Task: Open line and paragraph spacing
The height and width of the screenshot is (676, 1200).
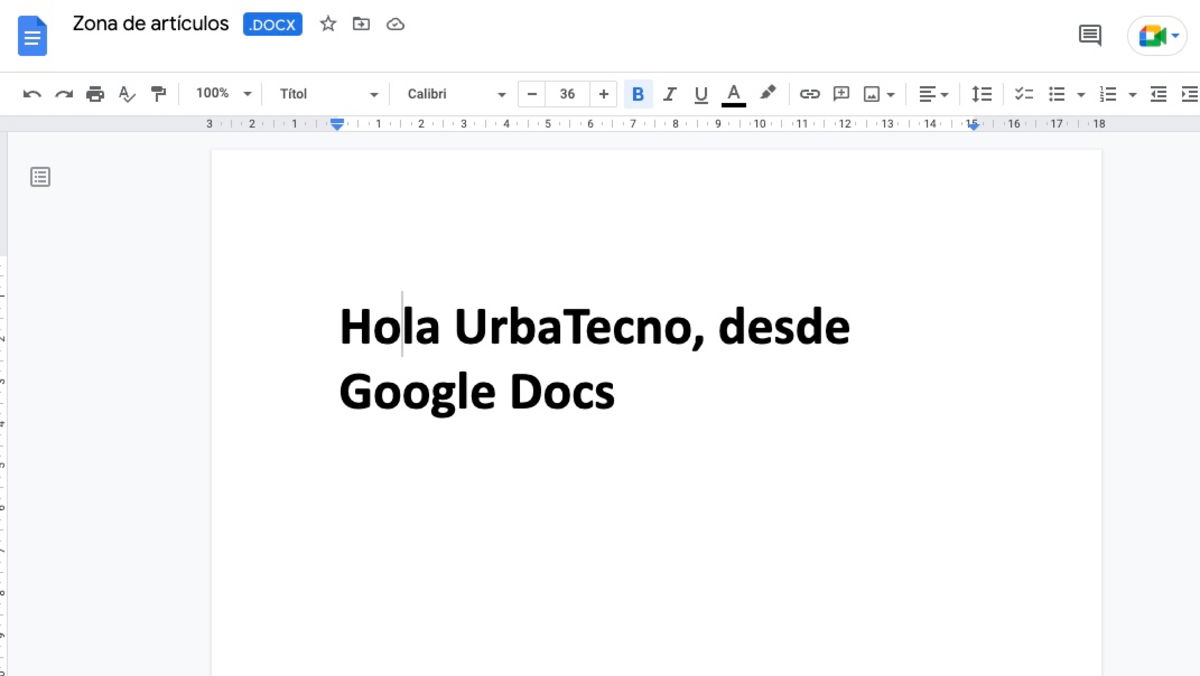Action: point(982,94)
